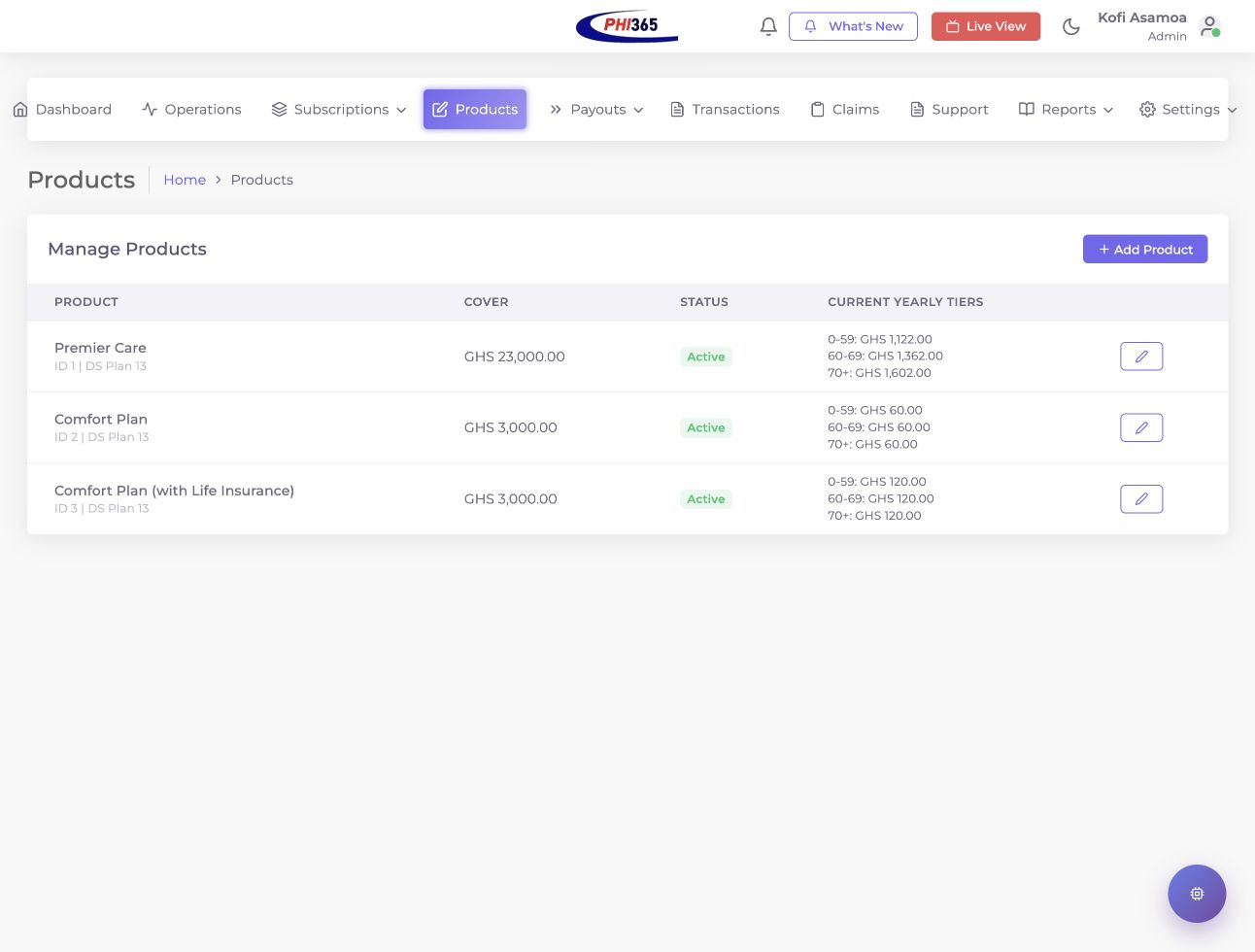Open the notifications bell

[768, 26]
